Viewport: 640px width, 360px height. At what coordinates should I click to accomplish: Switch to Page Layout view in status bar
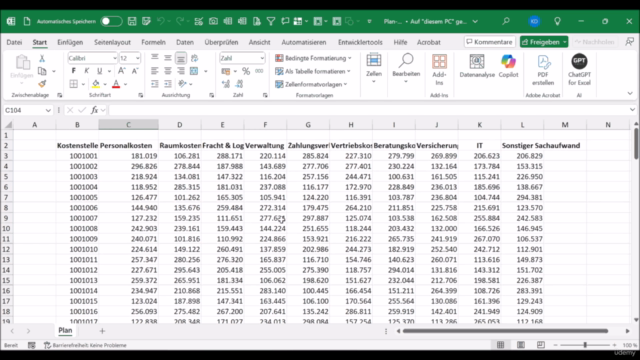click(521, 345)
